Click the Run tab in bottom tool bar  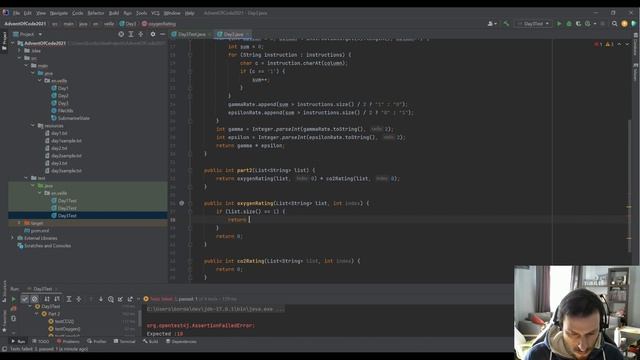18,341
